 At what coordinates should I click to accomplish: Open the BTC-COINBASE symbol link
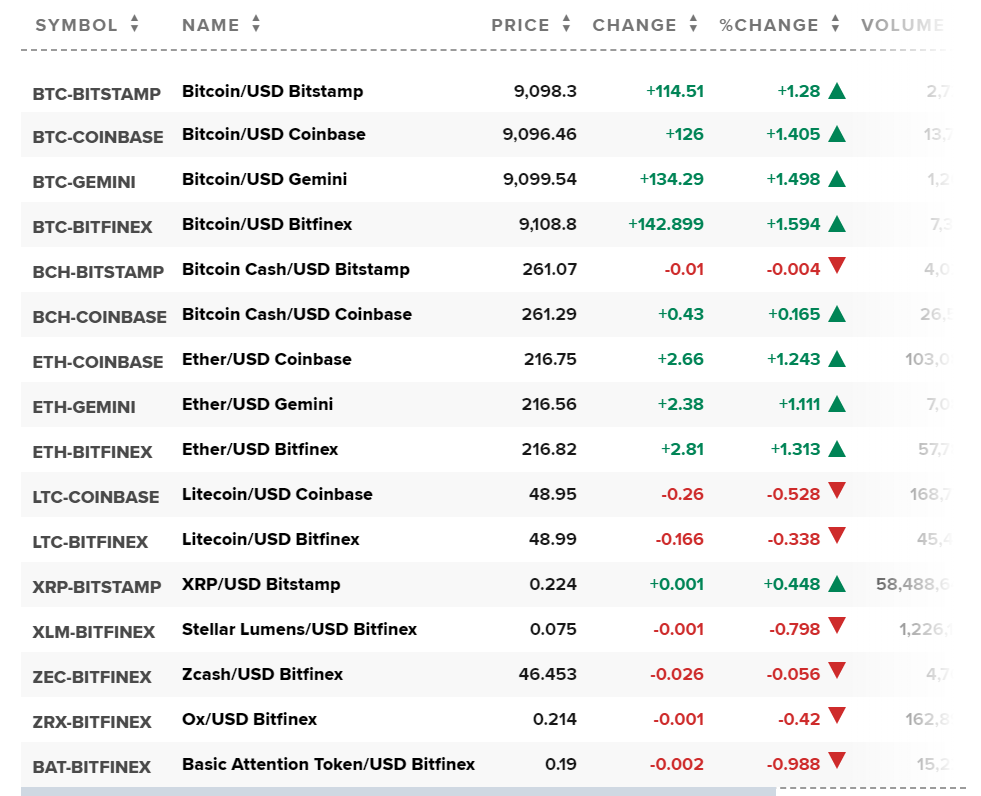(x=98, y=137)
